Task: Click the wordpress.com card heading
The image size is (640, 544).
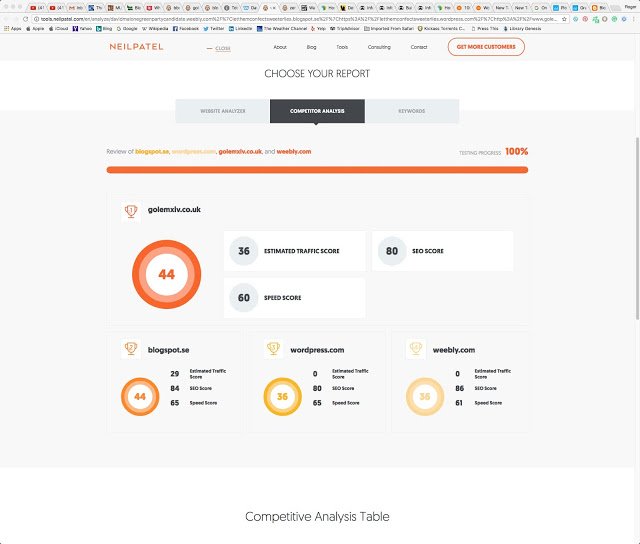Action: click(317, 350)
